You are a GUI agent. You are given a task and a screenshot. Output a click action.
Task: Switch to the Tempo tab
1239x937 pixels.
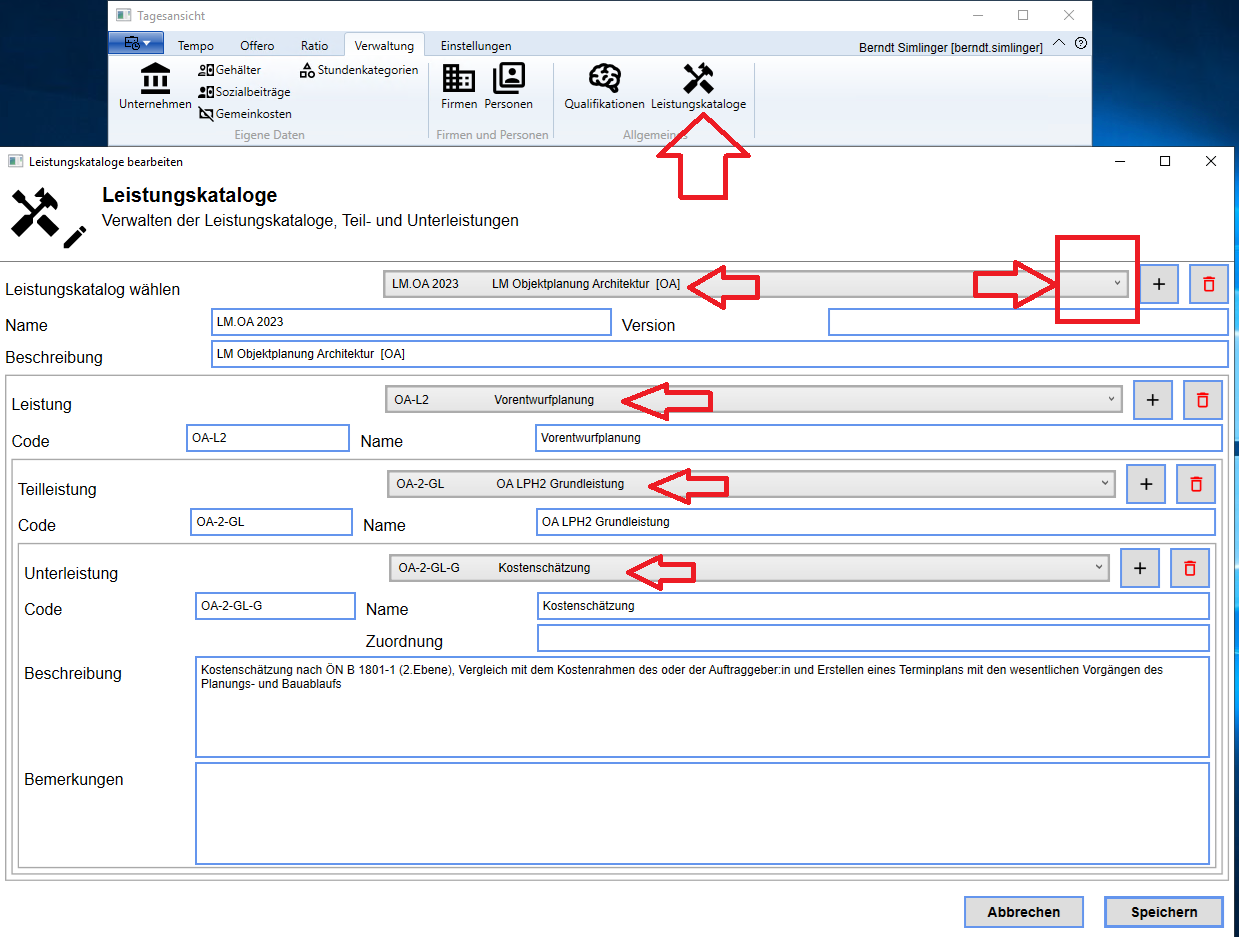tap(196, 46)
